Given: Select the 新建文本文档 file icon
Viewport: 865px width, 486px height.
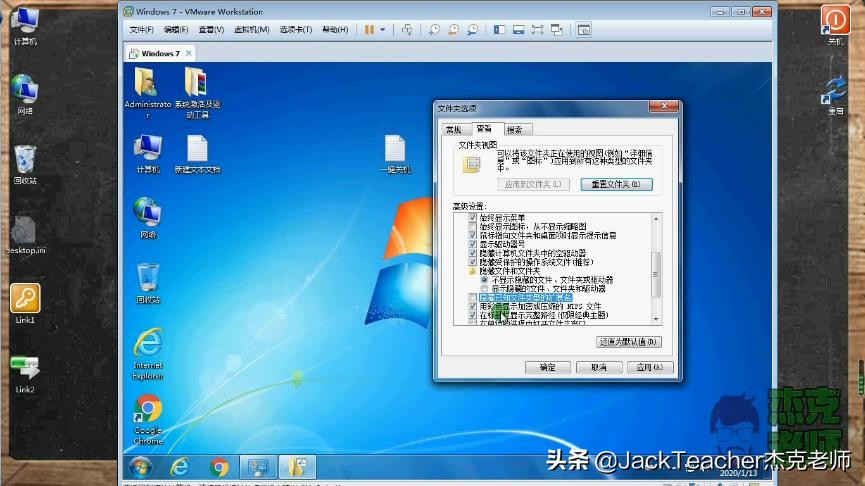Looking at the screenshot, I should (x=197, y=154).
